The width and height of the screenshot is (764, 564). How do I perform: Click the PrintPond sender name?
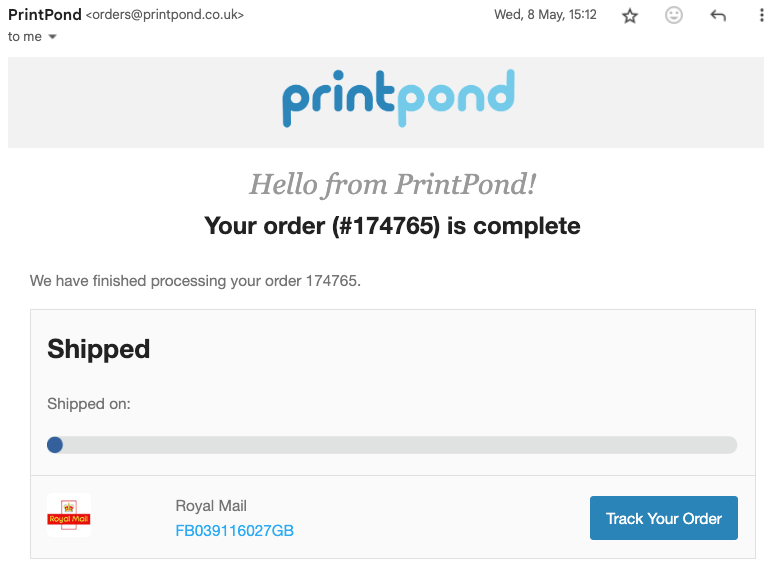pos(44,15)
